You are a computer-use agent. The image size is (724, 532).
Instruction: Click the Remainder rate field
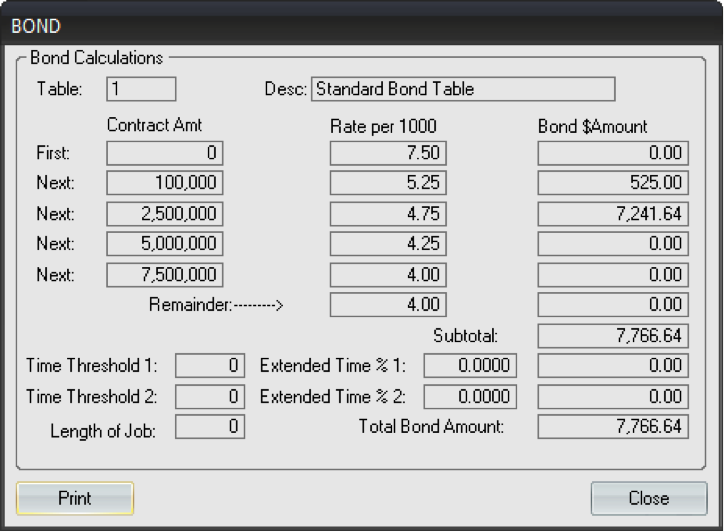tap(388, 305)
